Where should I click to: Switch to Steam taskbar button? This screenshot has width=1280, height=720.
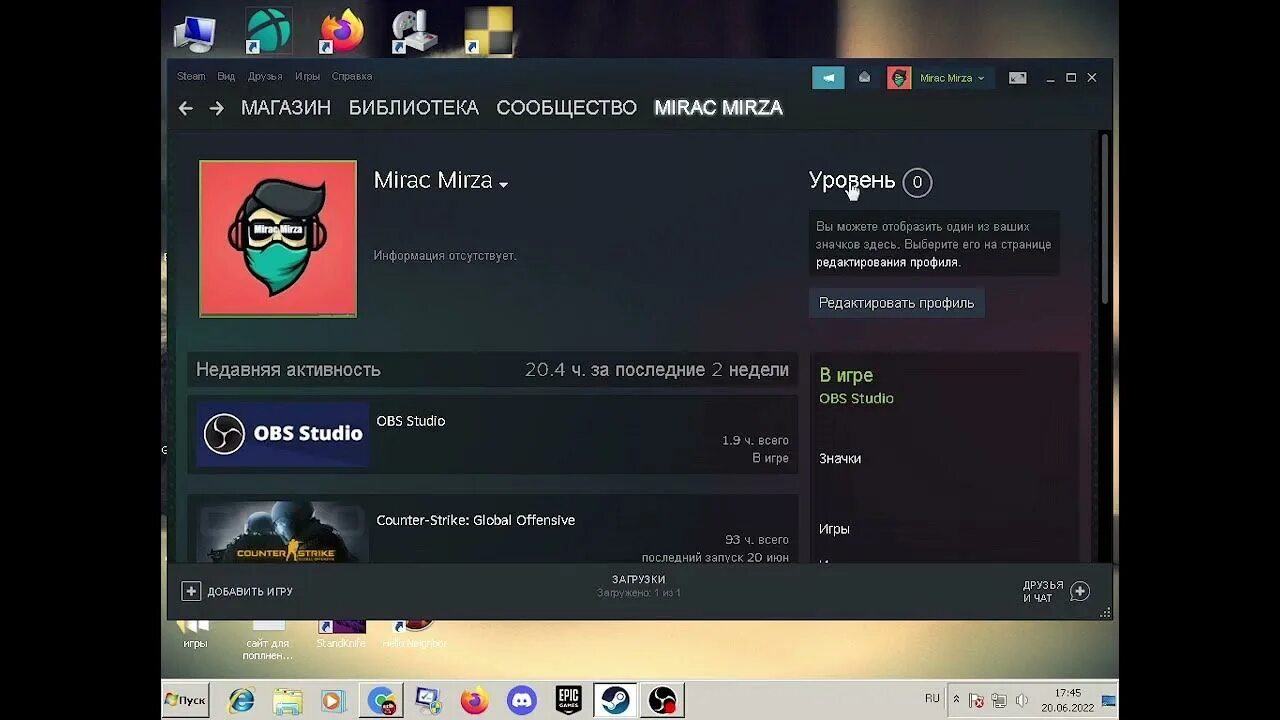(615, 700)
